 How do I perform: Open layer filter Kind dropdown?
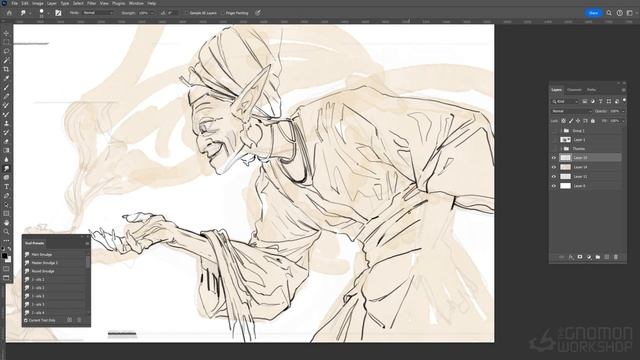[x=565, y=101]
